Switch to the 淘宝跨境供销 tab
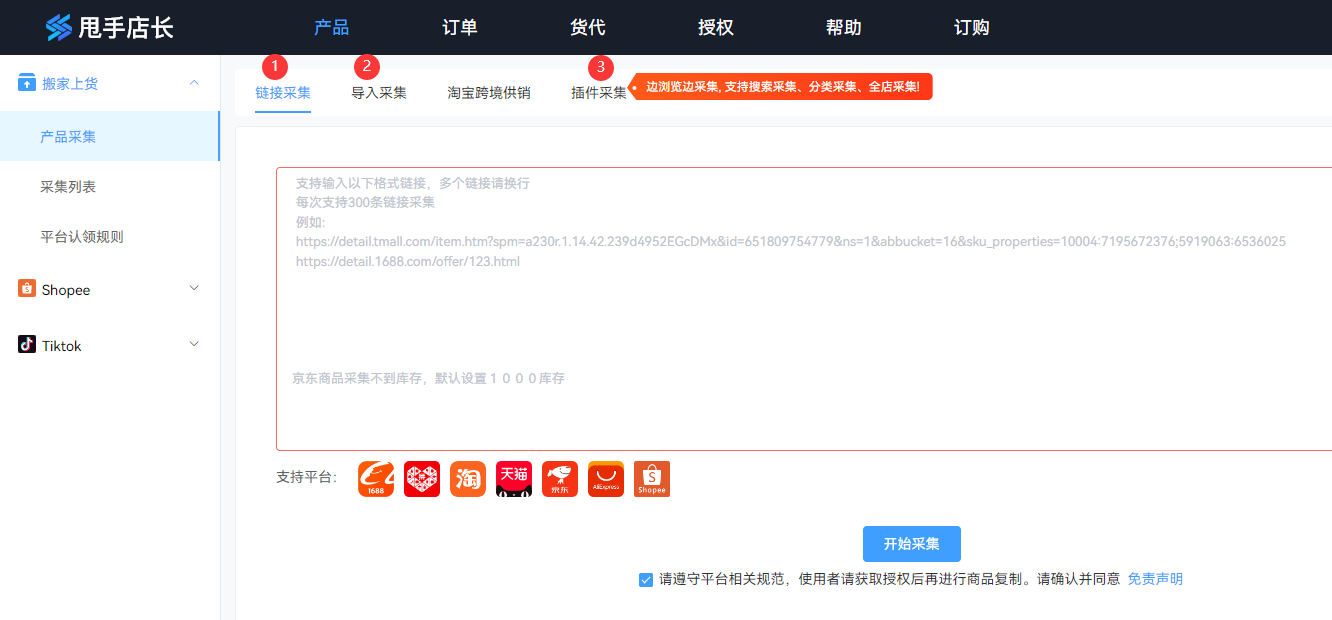The height and width of the screenshot is (620, 1332). pos(489,90)
